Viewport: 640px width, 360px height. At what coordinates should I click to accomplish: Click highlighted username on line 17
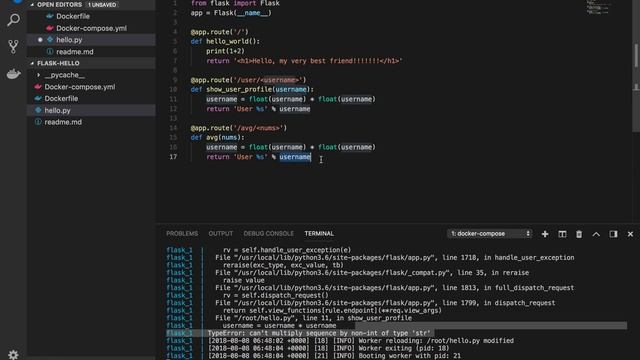pos(295,157)
